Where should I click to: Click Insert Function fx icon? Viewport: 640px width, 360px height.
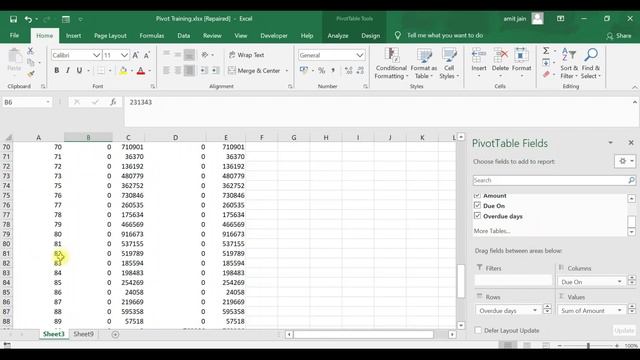tap(113, 102)
